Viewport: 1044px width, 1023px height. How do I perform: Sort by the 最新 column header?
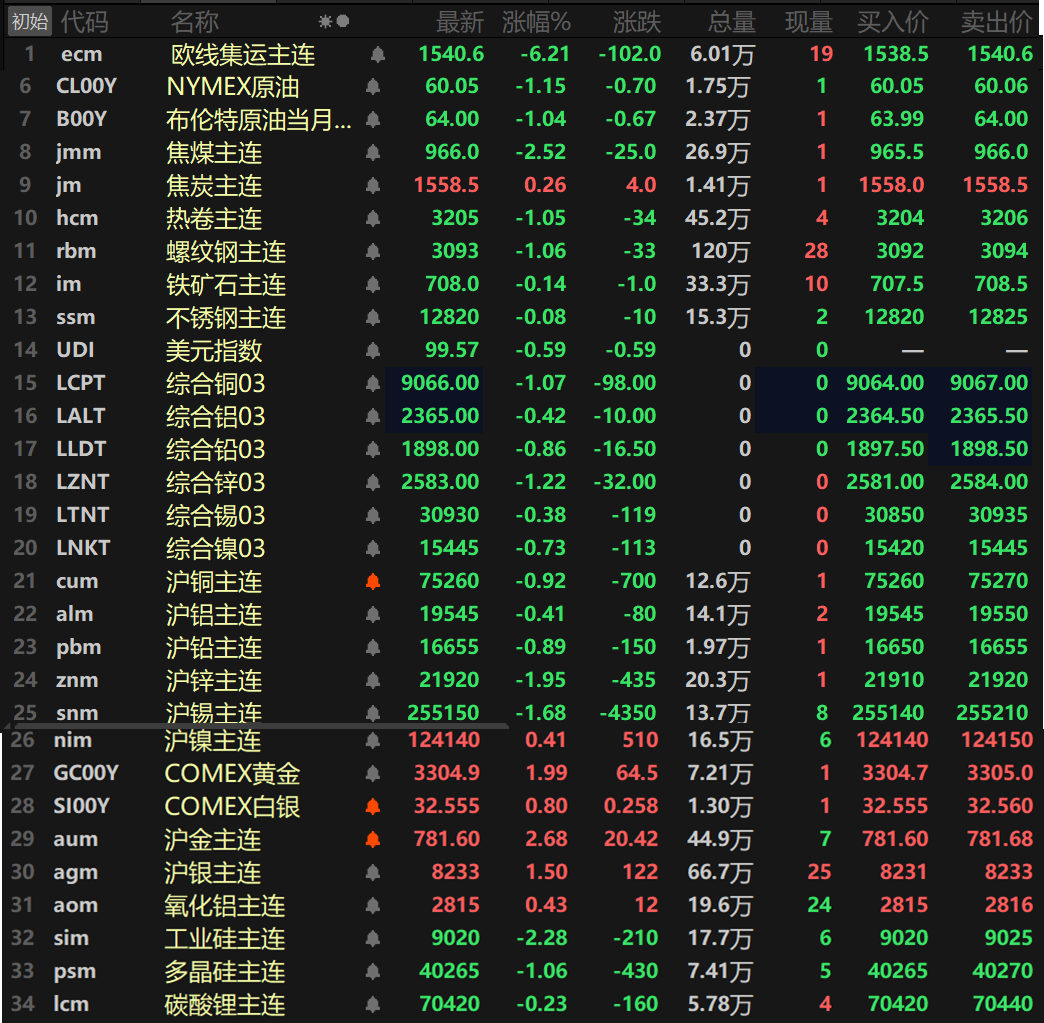click(459, 22)
